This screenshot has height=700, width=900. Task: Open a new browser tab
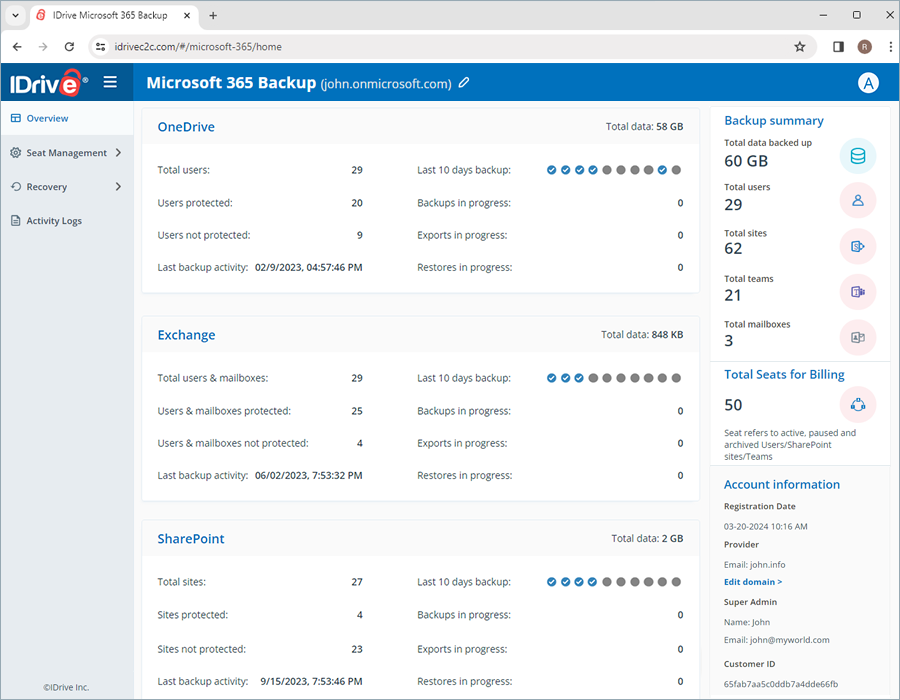[213, 15]
